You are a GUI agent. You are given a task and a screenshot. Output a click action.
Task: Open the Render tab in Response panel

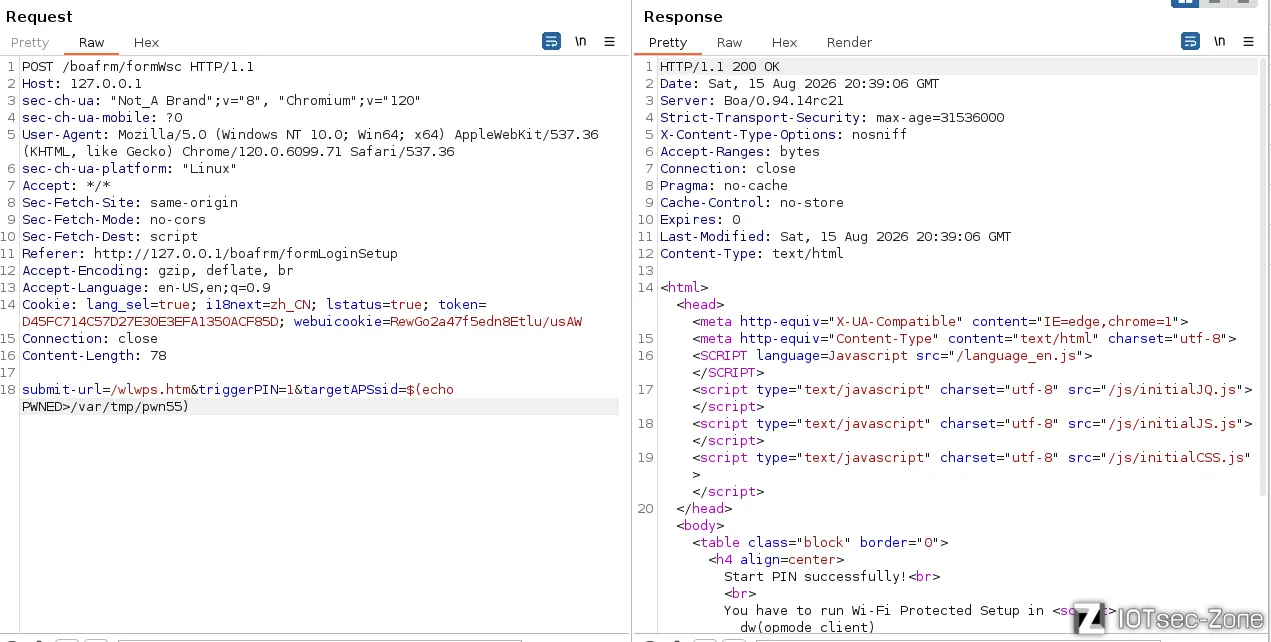click(x=849, y=42)
